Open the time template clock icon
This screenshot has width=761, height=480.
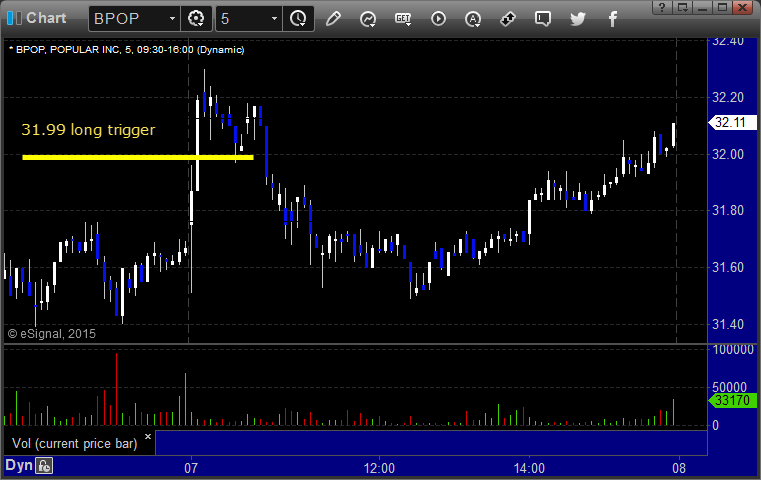pos(298,19)
